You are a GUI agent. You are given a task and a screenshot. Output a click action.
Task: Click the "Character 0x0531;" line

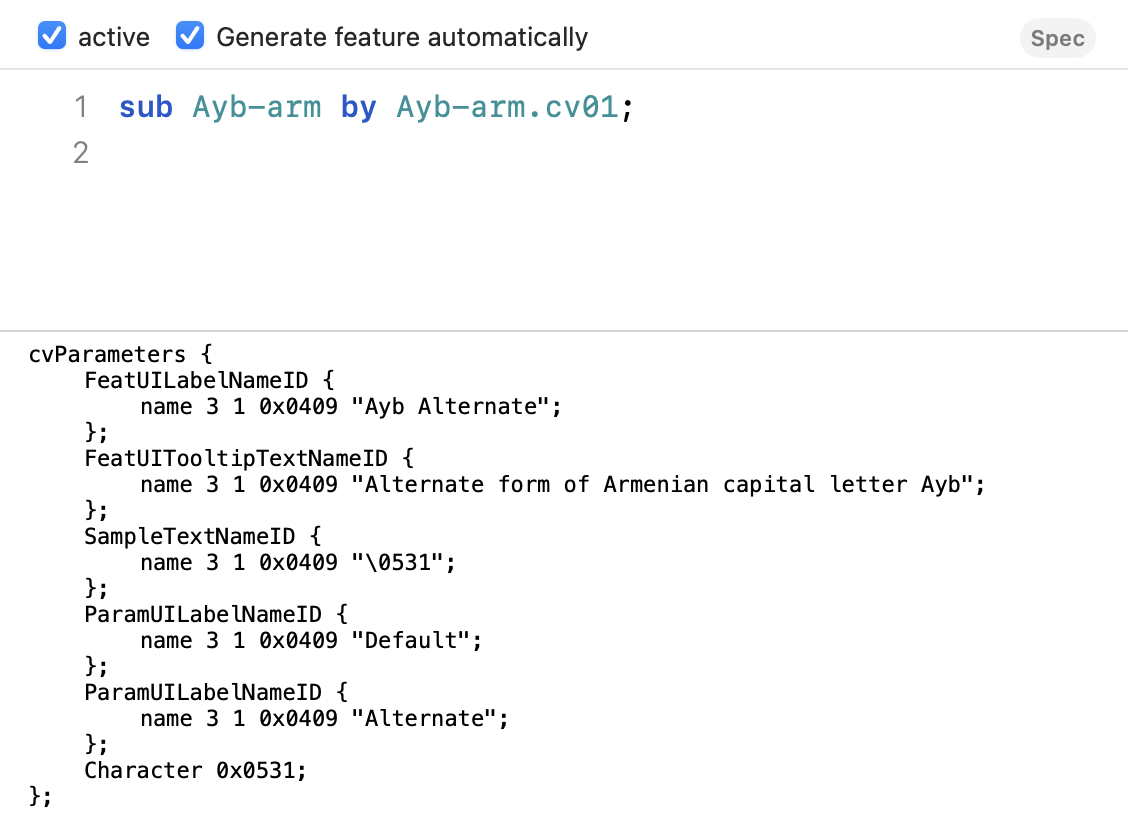tap(195, 770)
